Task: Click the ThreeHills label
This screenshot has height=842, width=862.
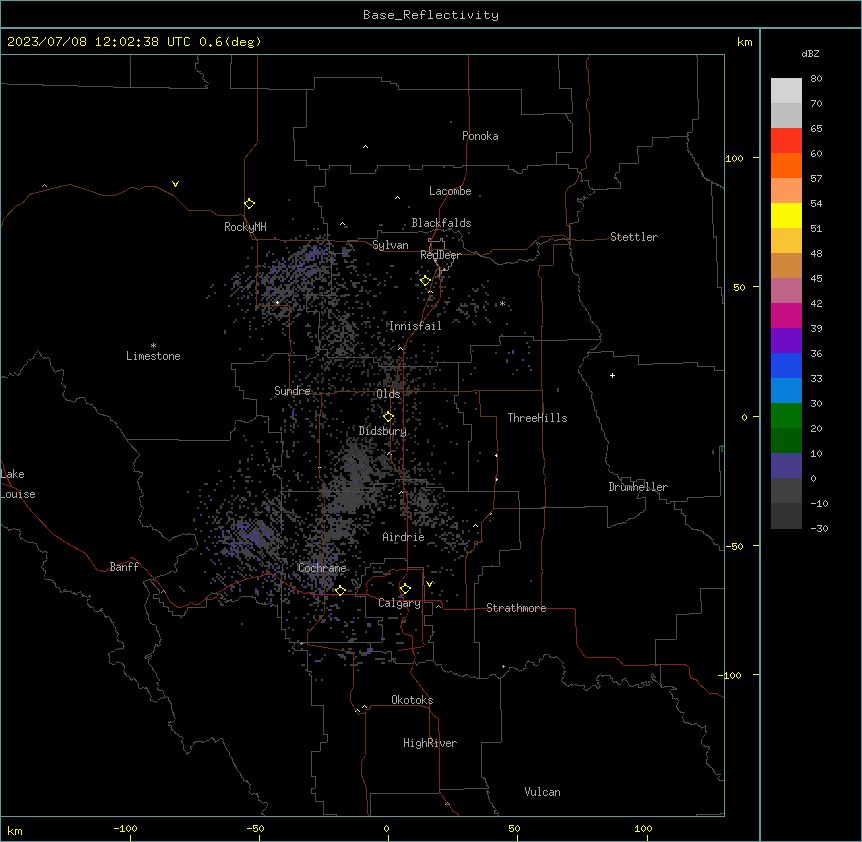Action: click(x=537, y=418)
